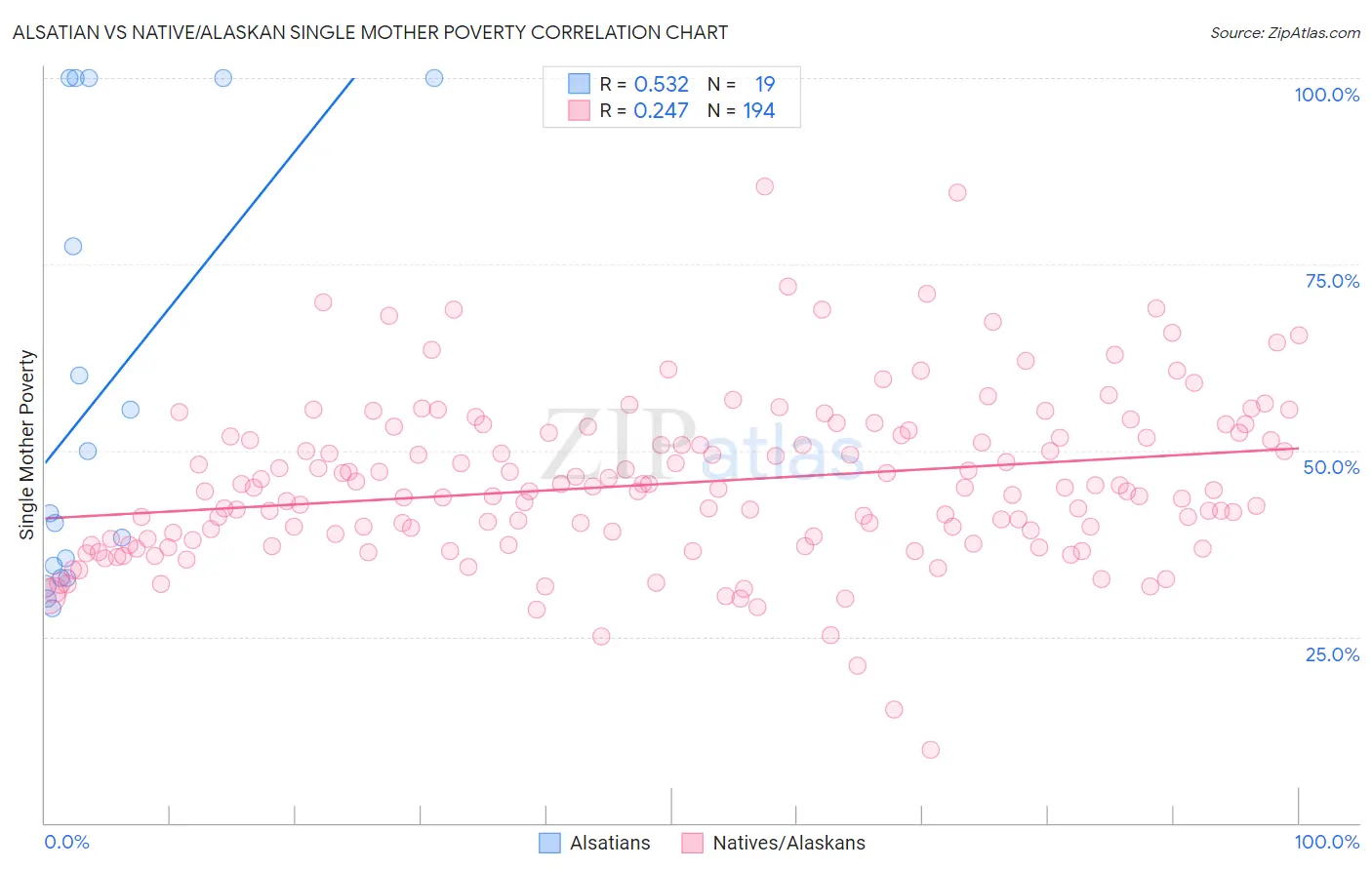
Task: Select the Natives/Alaskans legend label
Action: tap(789, 843)
